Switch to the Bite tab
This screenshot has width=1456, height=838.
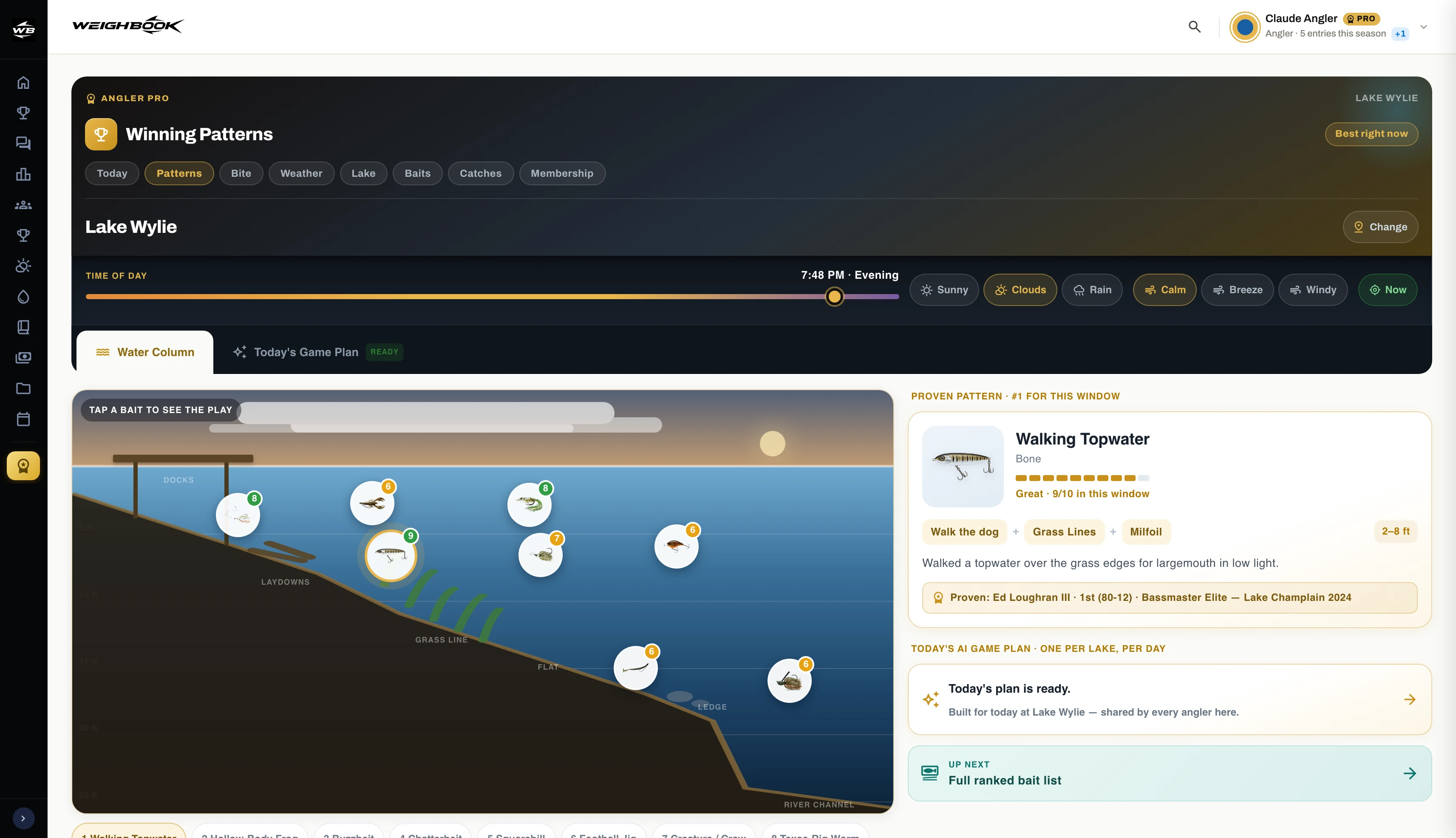tap(241, 173)
